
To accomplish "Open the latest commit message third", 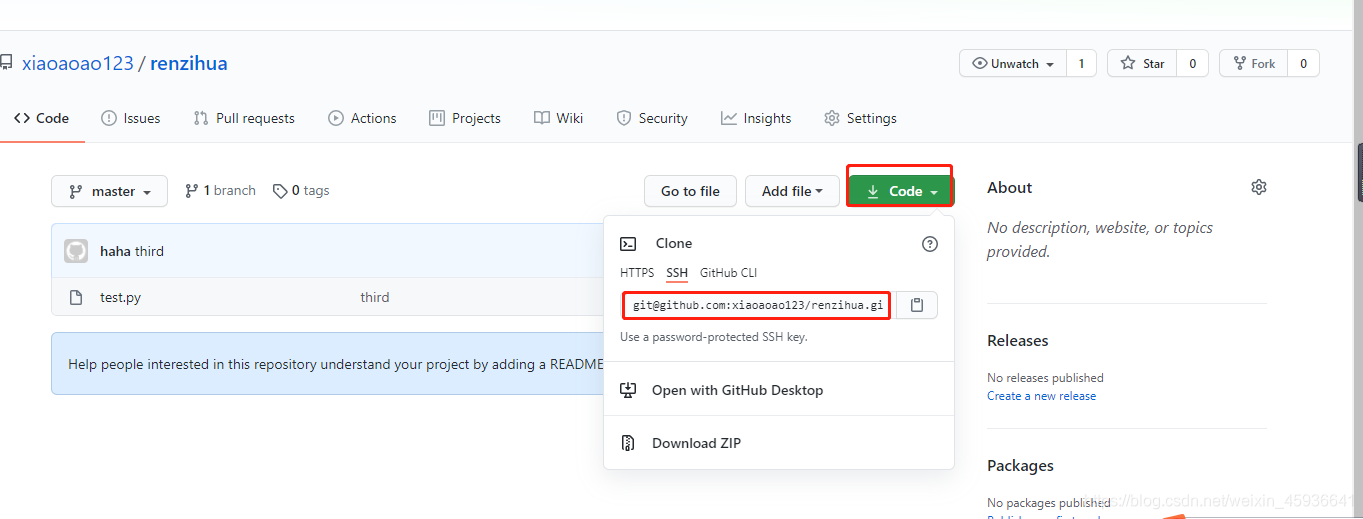I will 150,251.
